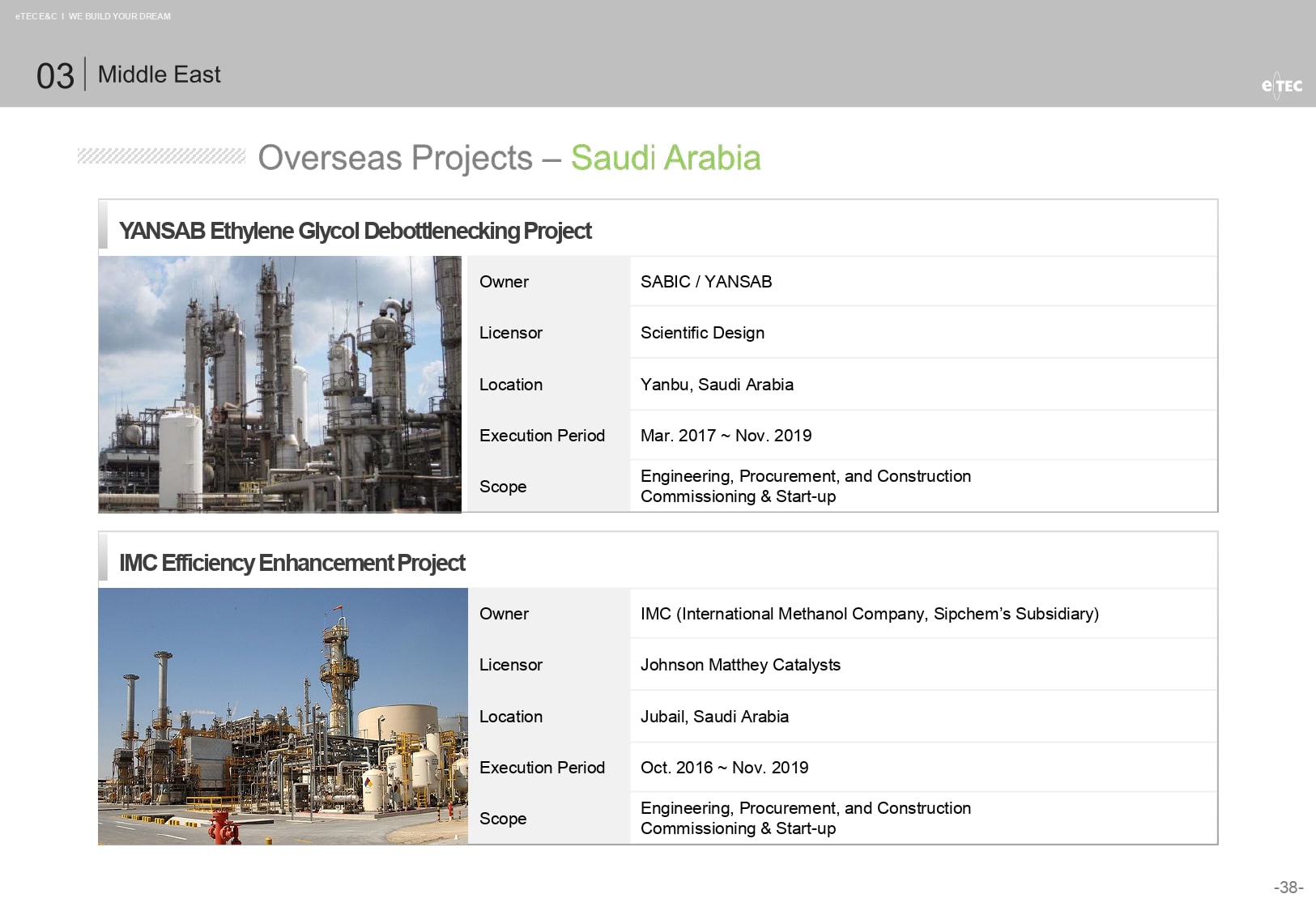
Task: Click IMC project scope description text
Action: (x=806, y=818)
